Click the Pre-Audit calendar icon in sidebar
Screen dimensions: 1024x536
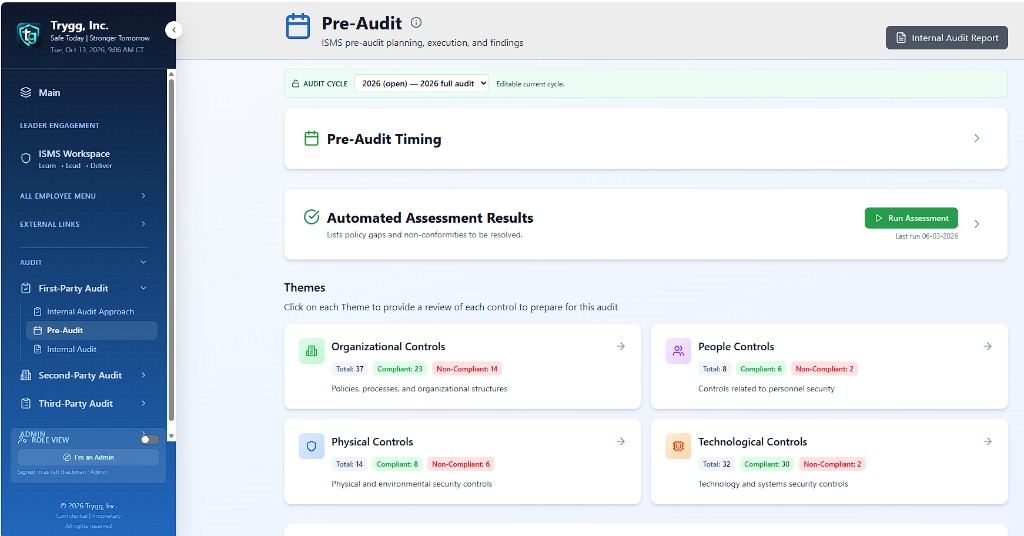click(x=37, y=330)
